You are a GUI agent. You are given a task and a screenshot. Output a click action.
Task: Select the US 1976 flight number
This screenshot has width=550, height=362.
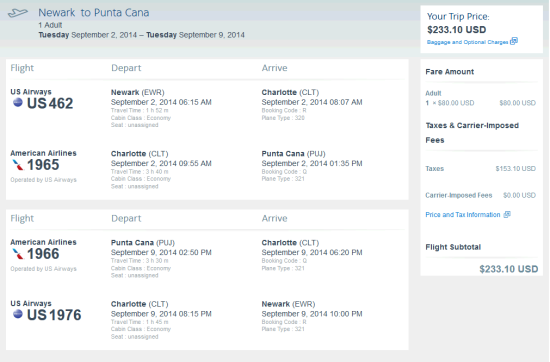54,315
